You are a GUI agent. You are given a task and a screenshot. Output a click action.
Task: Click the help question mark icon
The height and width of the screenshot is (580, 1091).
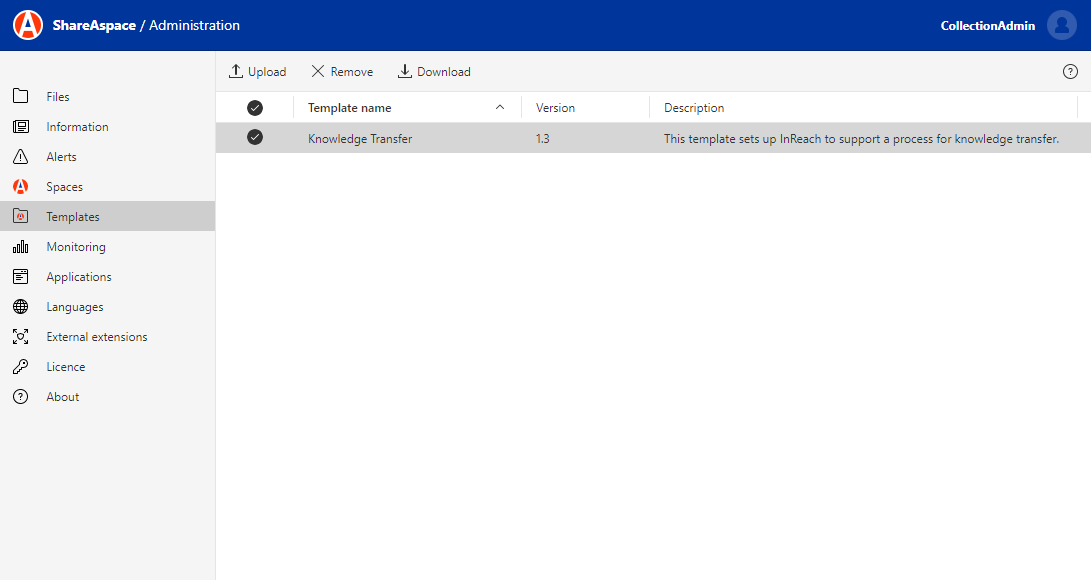[1070, 71]
